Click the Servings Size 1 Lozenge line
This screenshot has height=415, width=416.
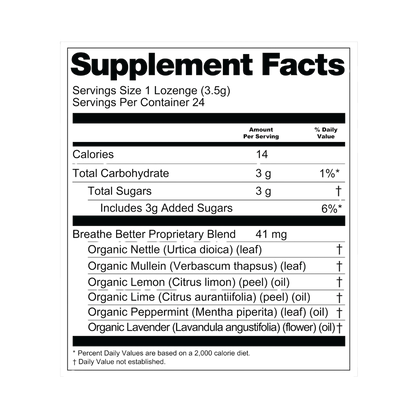pyautogui.click(x=151, y=91)
